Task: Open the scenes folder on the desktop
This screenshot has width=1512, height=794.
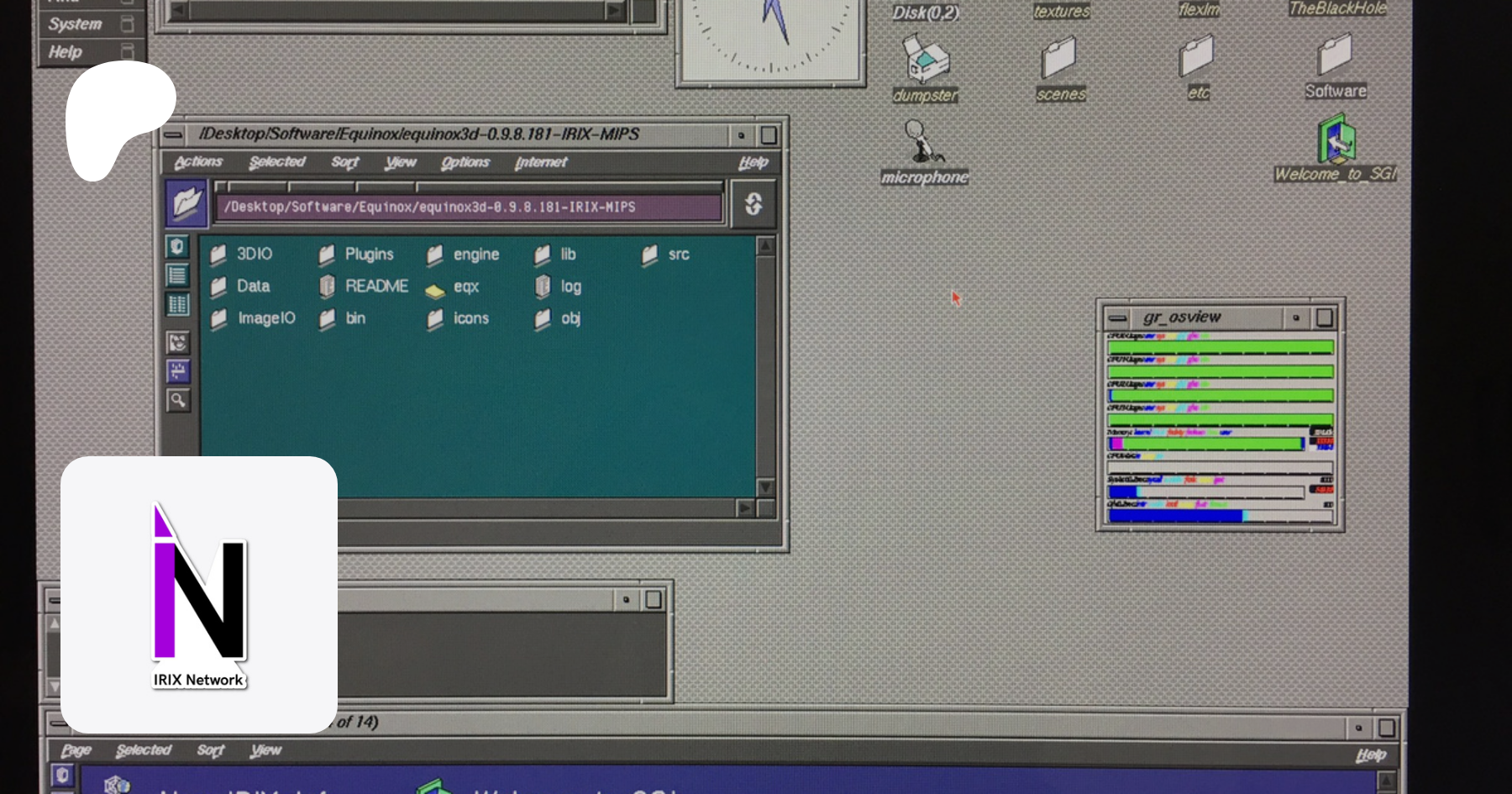Action: click(1059, 59)
